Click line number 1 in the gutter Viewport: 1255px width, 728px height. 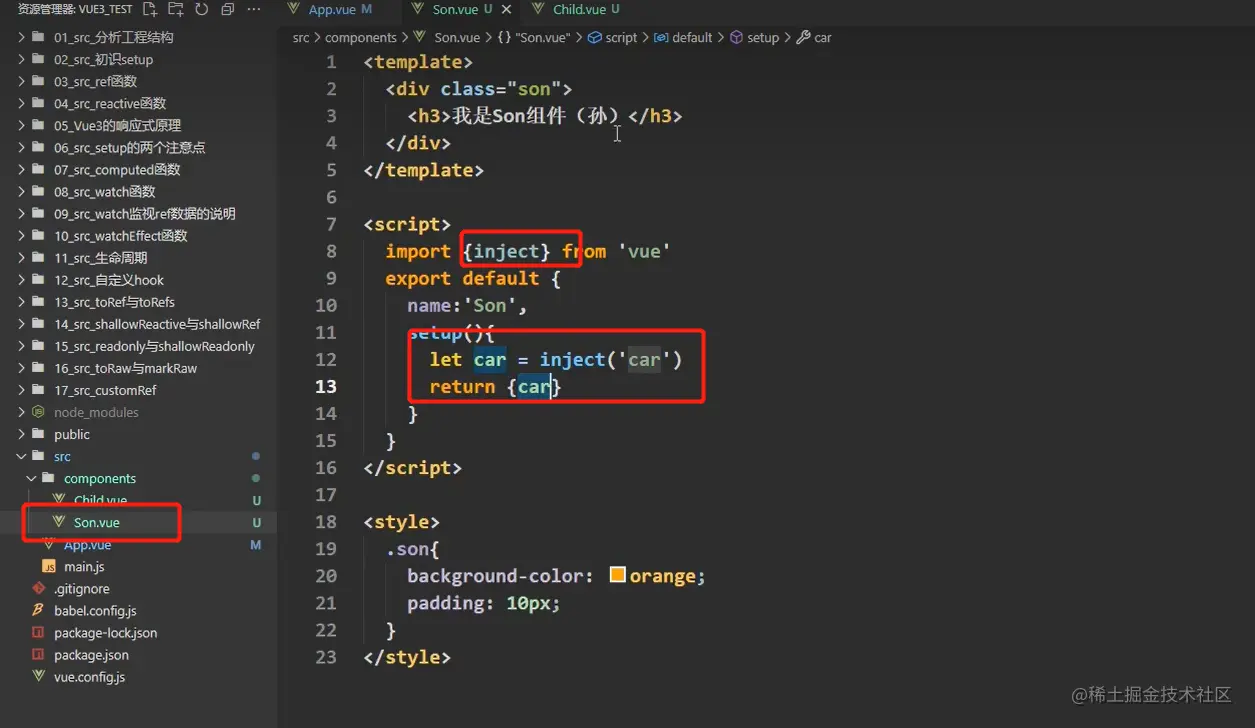click(331, 62)
